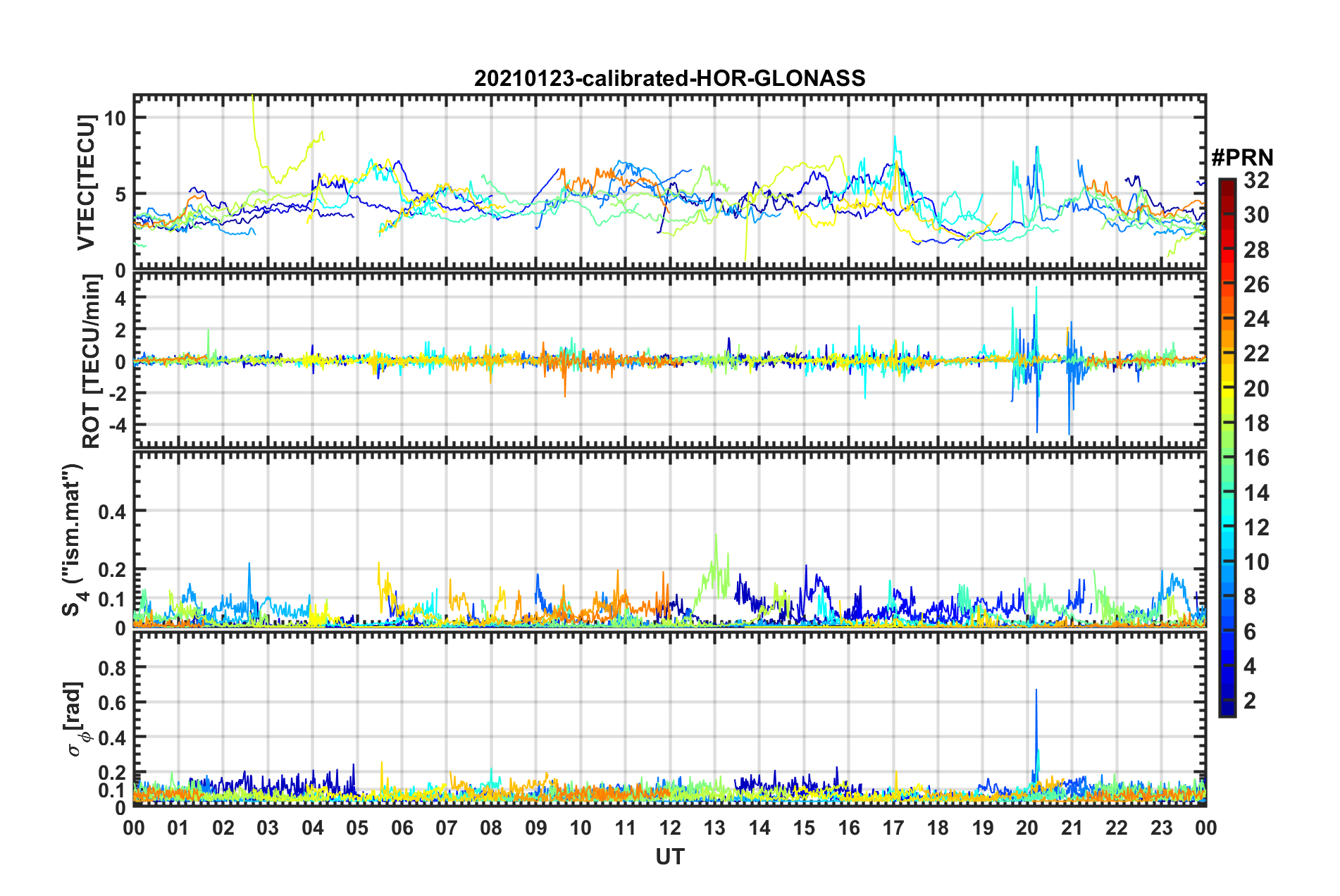The height and width of the screenshot is (896, 1340).
Task: Select colorbar tick label 24
Action: [x=1256, y=319]
